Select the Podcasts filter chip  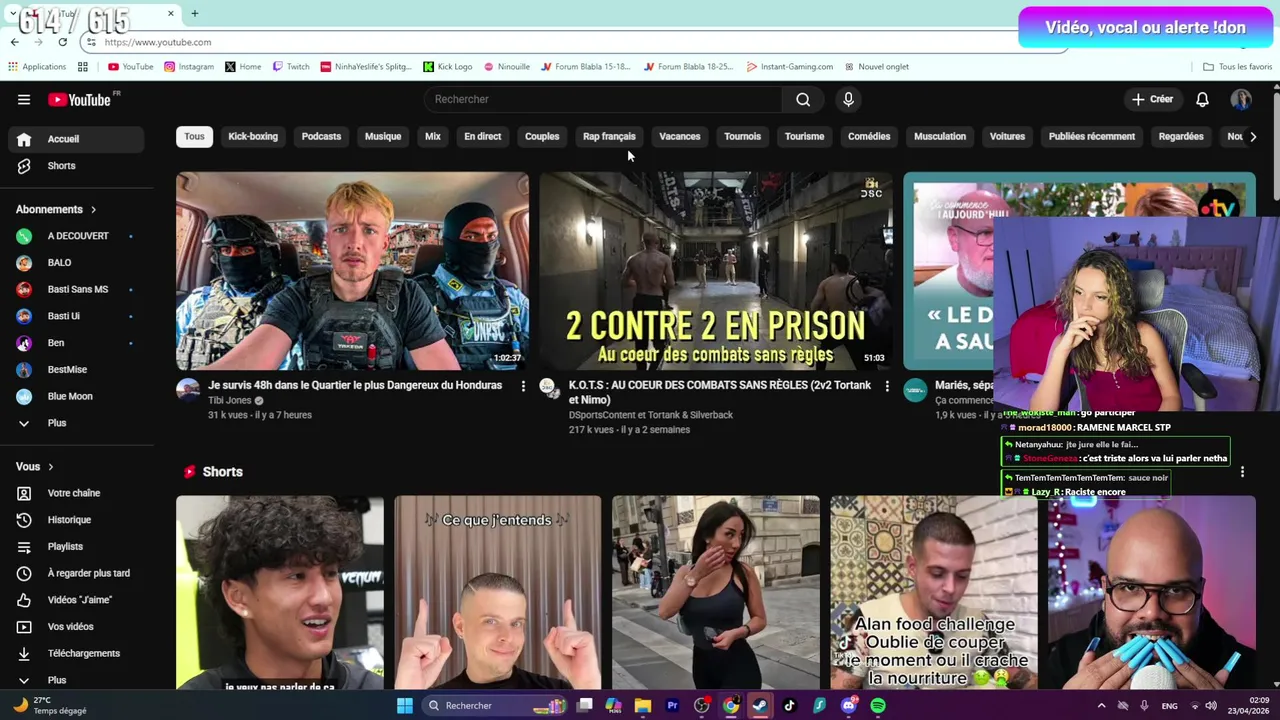(x=321, y=136)
